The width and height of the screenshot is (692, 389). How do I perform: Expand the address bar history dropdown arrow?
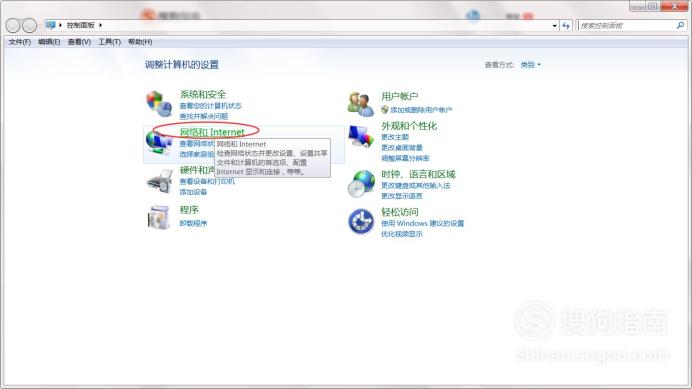coord(555,26)
